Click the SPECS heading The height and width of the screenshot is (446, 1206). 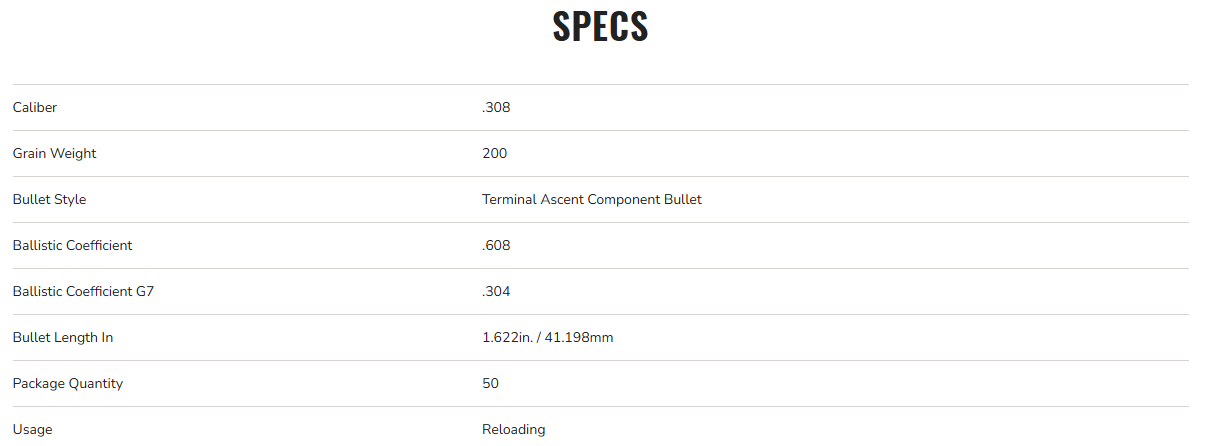click(600, 27)
